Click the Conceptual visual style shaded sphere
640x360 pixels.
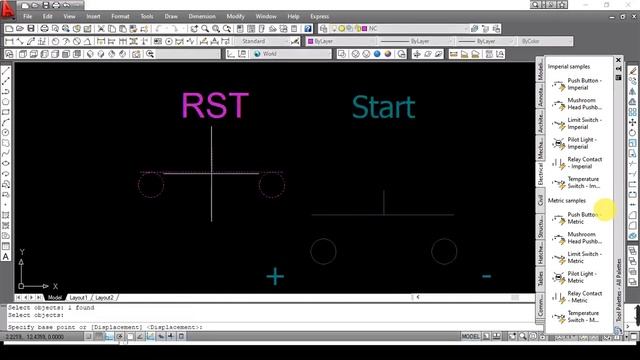click(388, 54)
